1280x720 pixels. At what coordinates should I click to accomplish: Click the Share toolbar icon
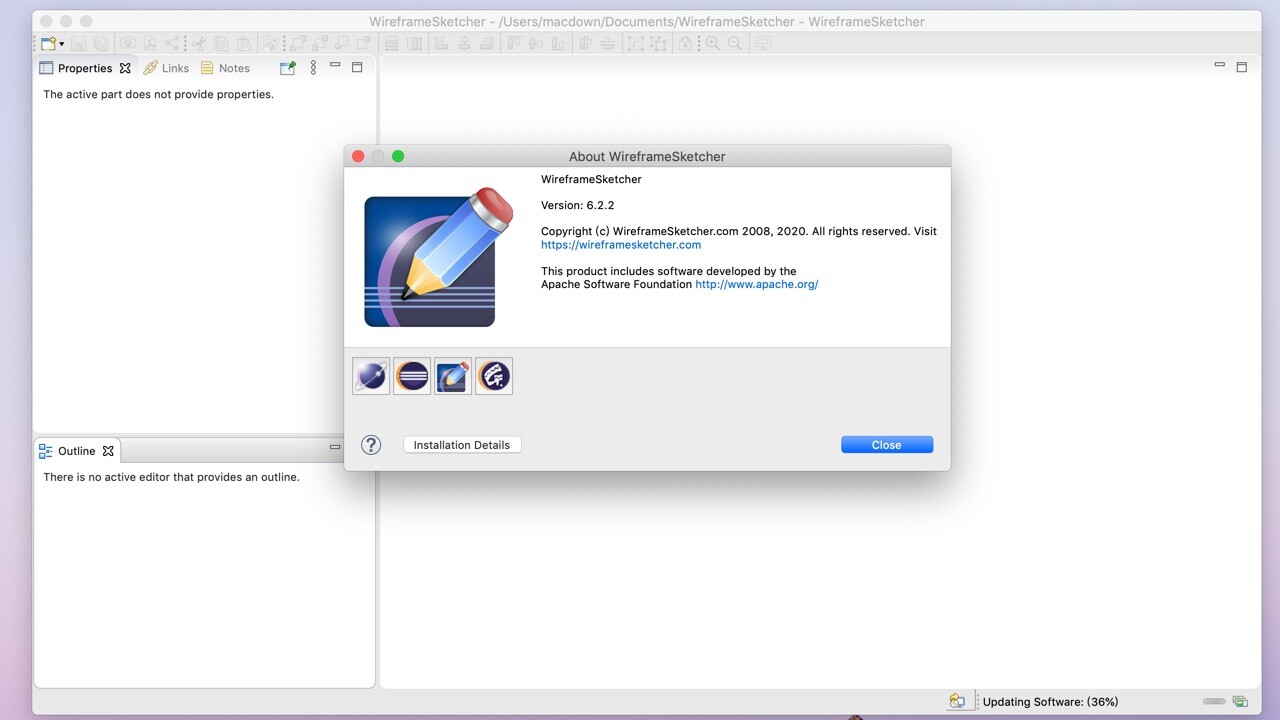pos(172,43)
